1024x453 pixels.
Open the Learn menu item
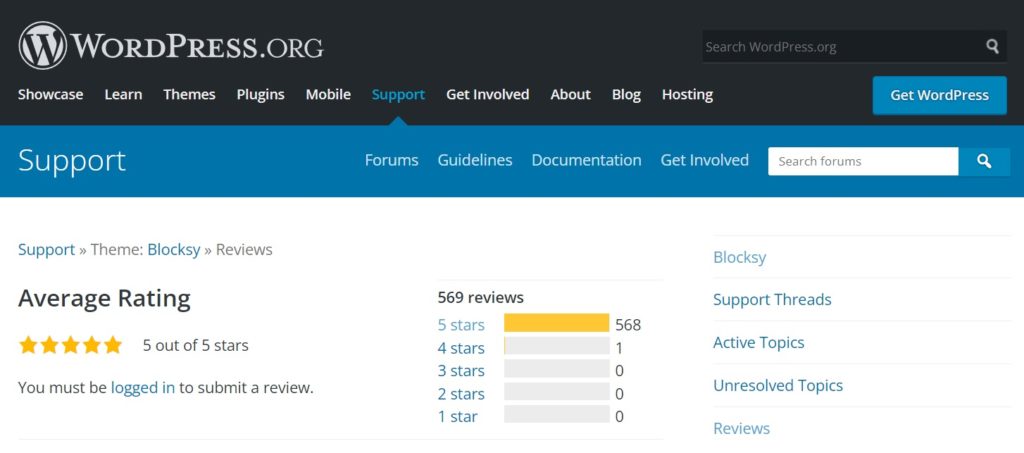123,95
